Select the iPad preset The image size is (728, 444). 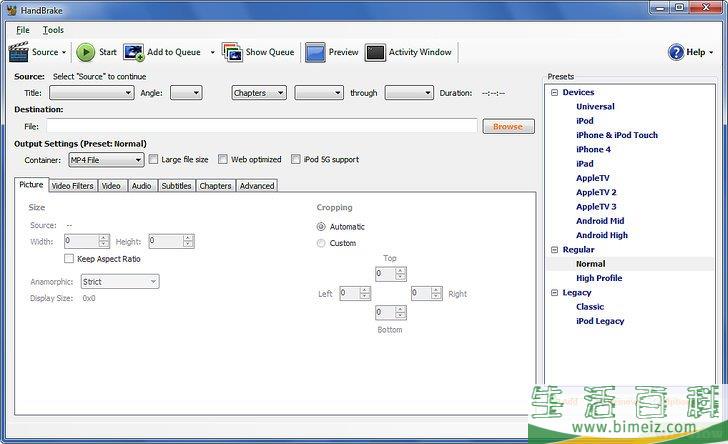[585, 164]
